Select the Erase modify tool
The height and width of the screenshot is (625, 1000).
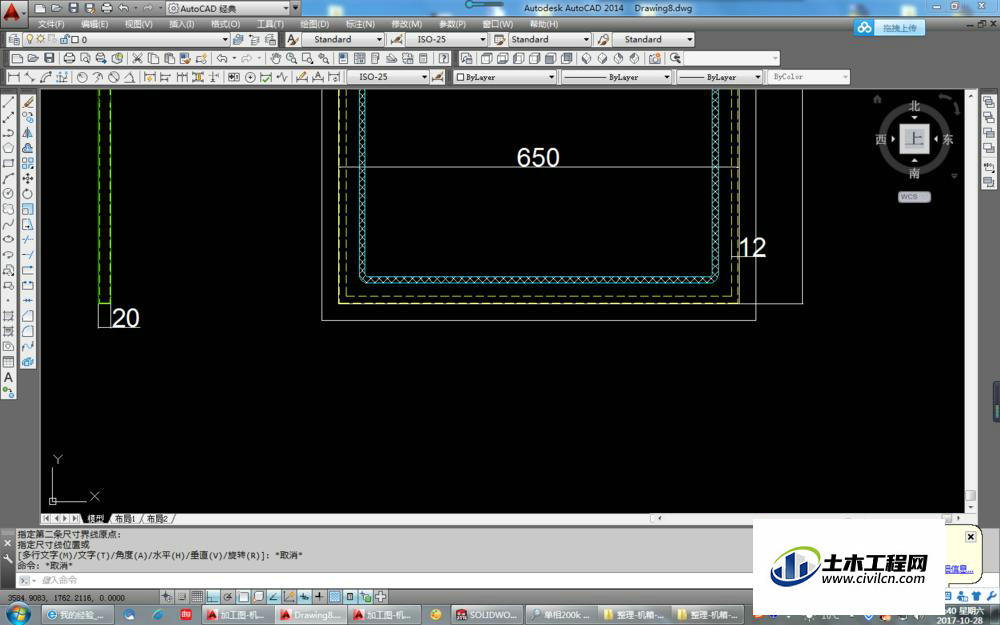[x=28, y=103]
